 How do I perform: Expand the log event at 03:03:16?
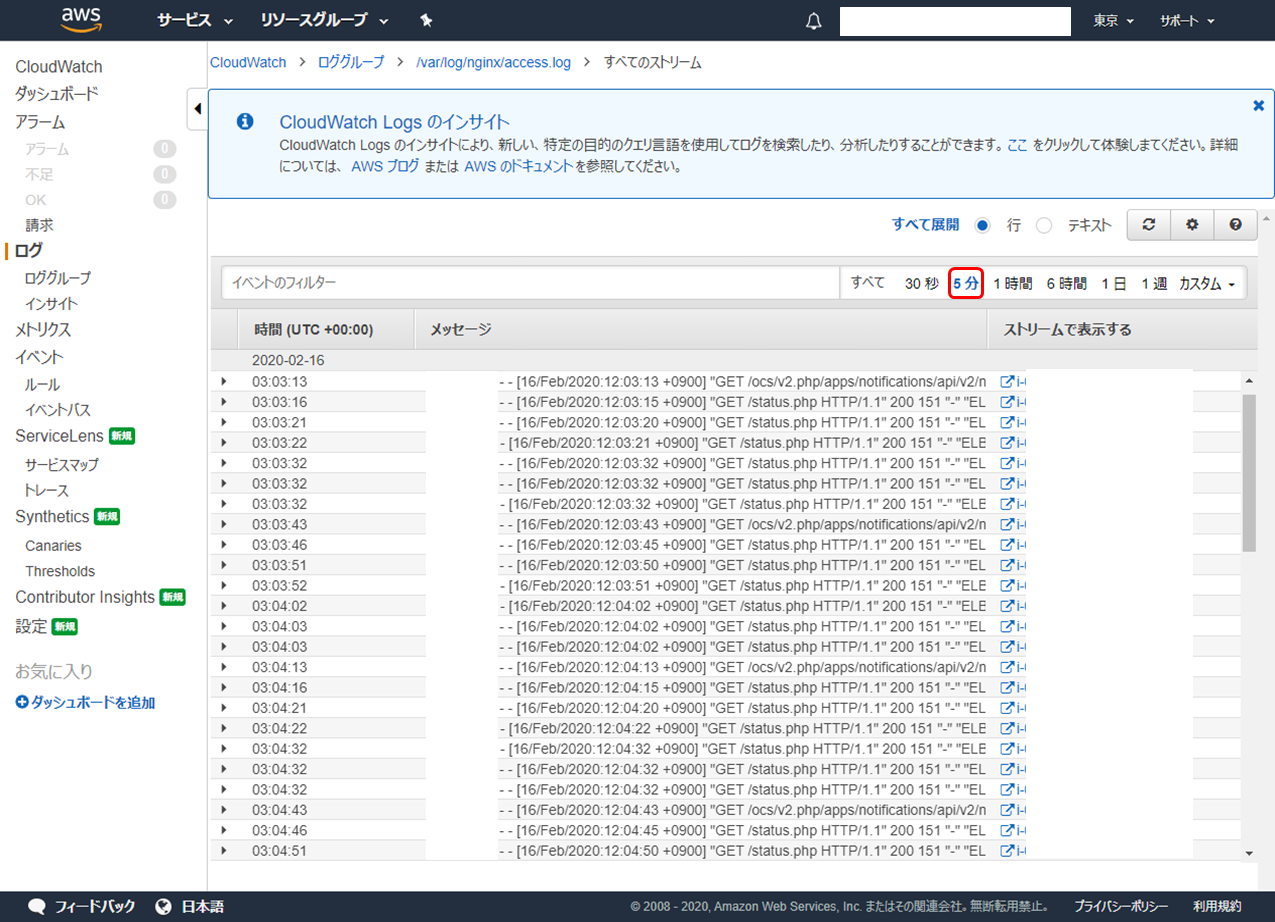click(224, 402)
